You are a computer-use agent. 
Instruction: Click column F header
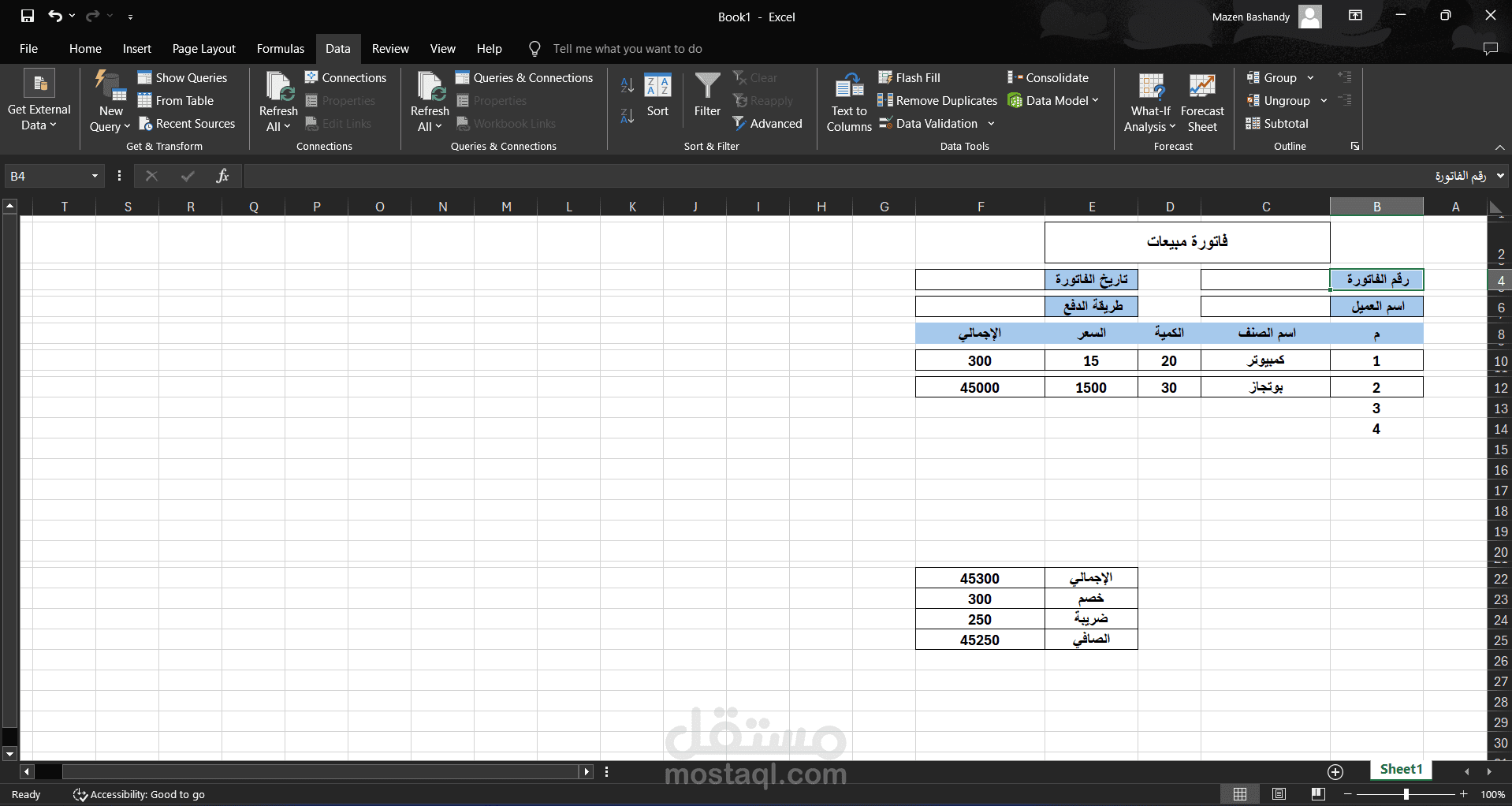click(x=981, y=207)
